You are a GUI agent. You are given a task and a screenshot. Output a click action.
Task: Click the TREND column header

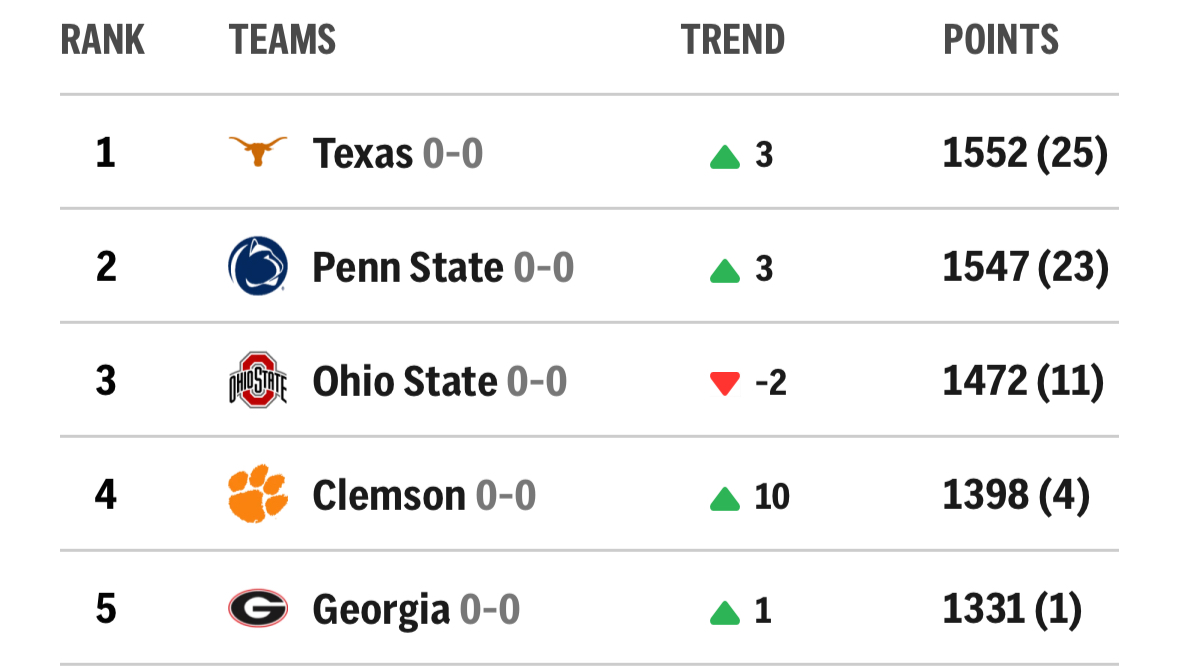(733, 40)
